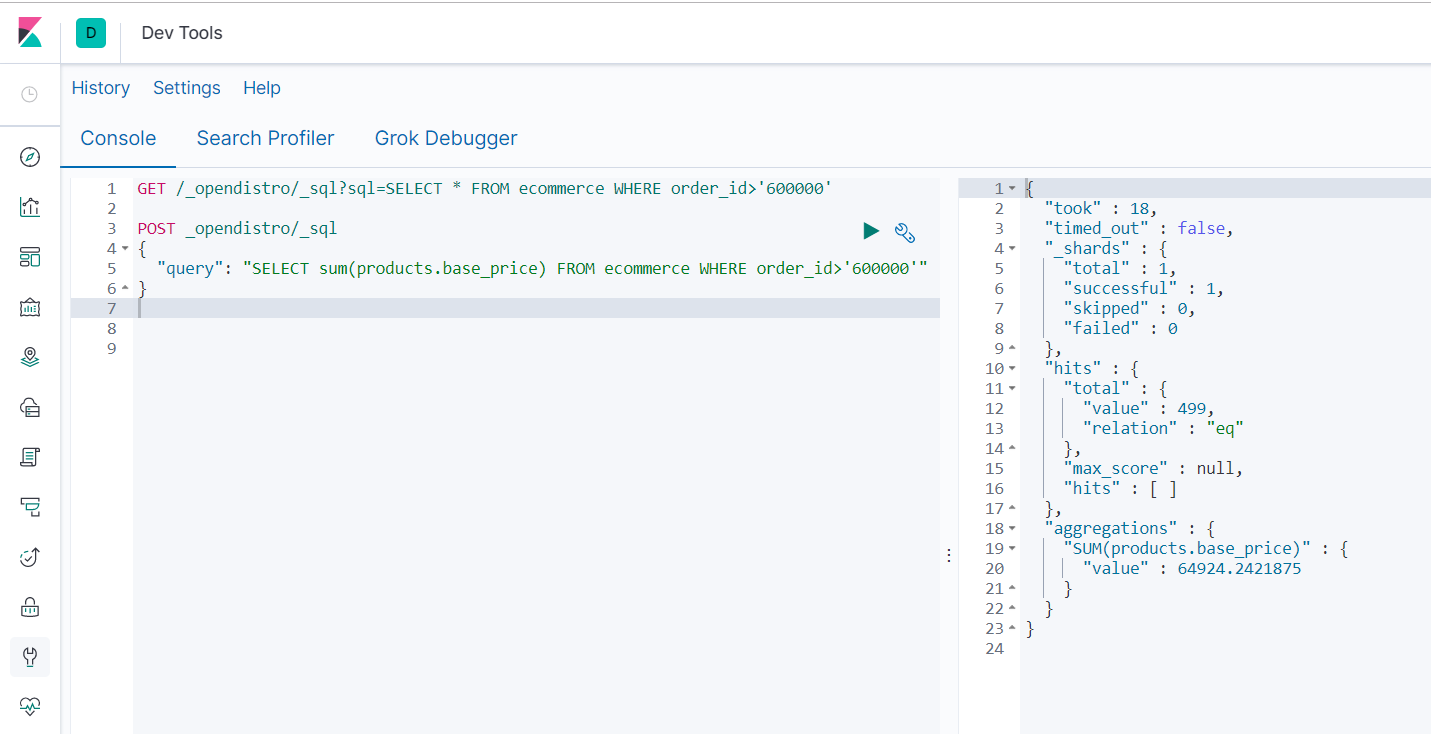Open Monitoring heartbeat icon in sidebar

click(30, 706)
